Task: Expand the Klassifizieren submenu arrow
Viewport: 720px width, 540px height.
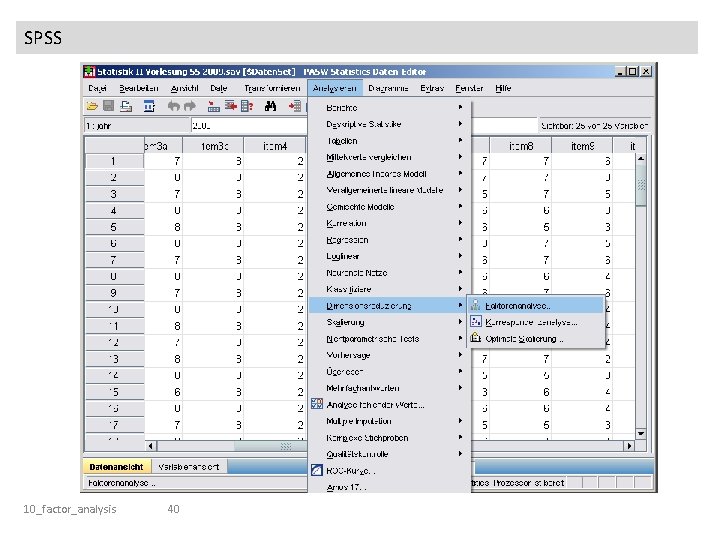Action: click(x=460, y=289)
